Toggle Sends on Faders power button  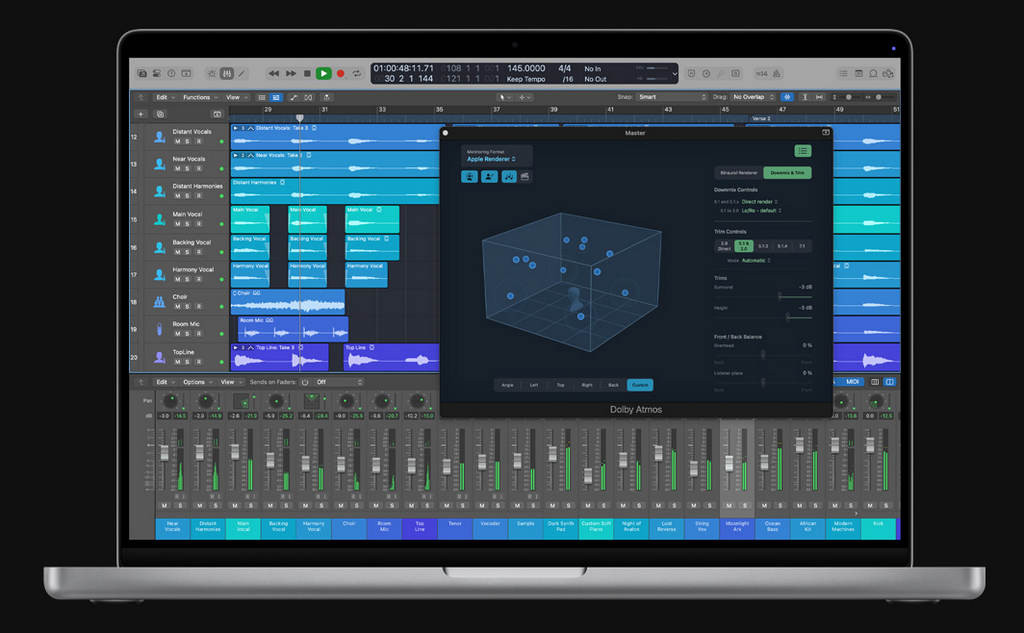pos(305,382)
